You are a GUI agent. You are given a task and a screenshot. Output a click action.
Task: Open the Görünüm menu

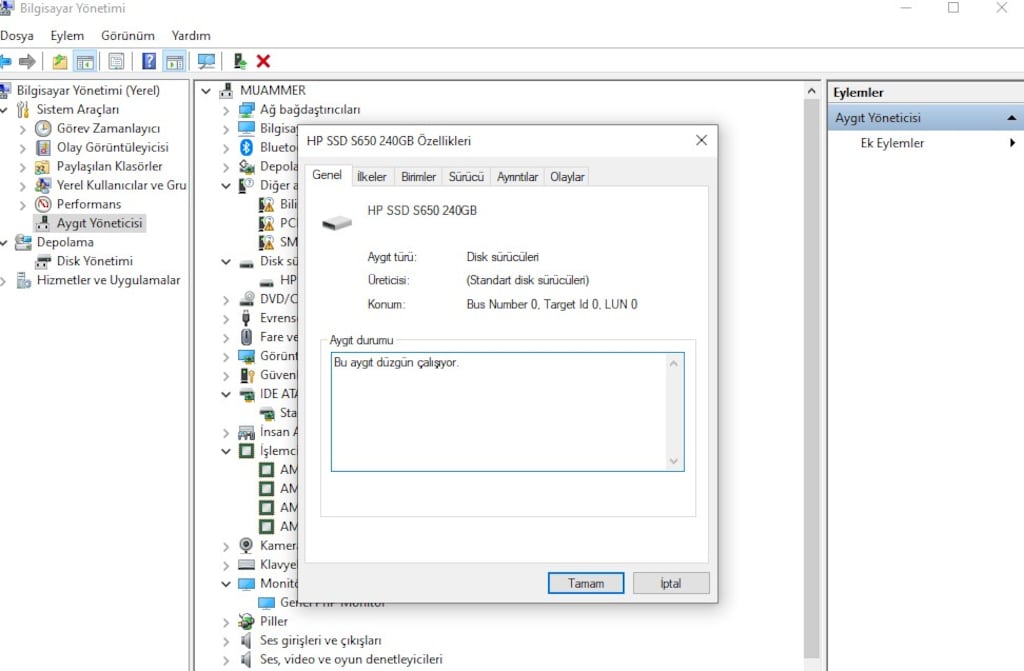click(127, 35)
